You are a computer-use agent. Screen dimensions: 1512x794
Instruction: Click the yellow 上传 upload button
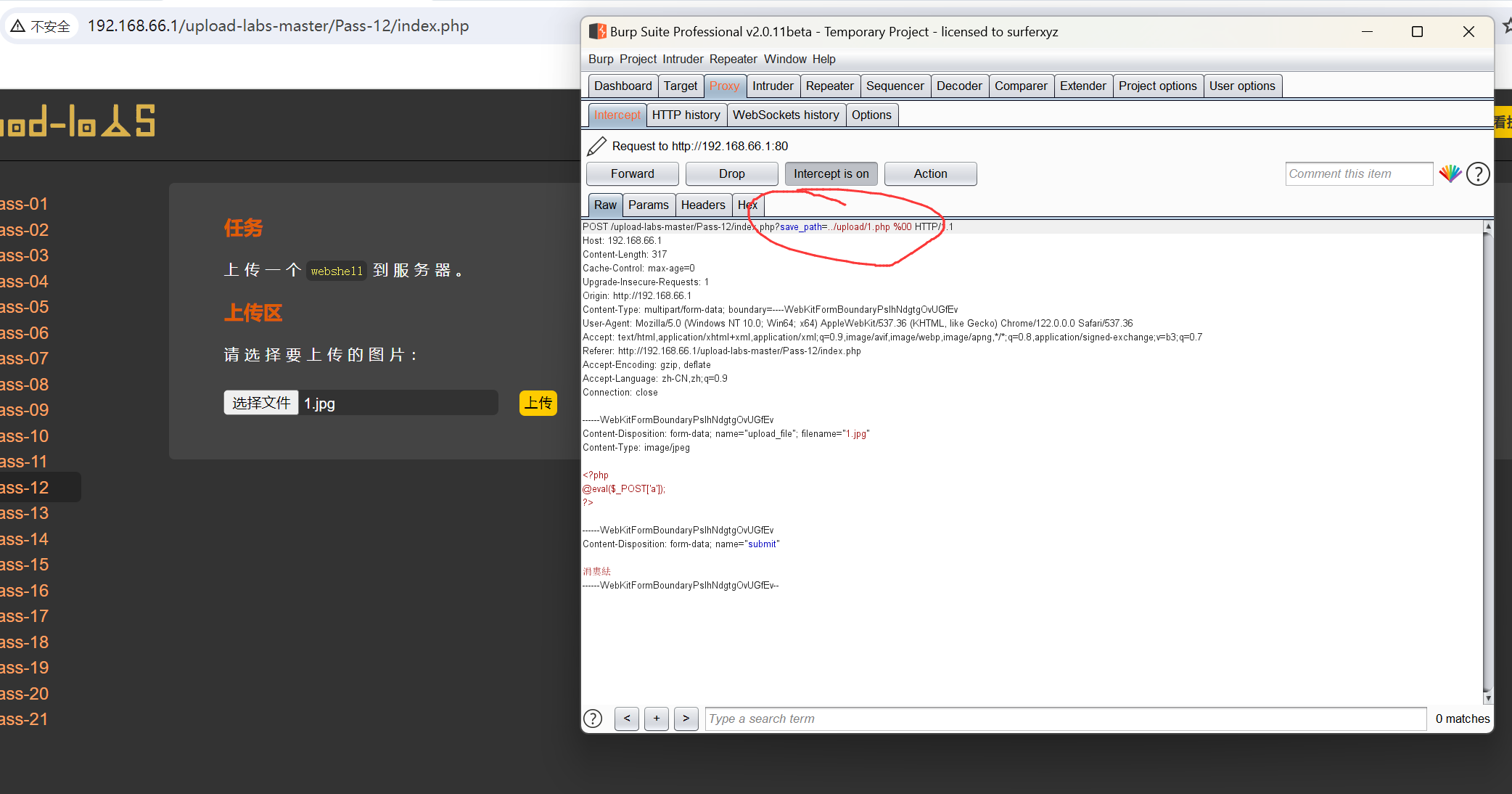pyautogui.click(x=538, y=403)
